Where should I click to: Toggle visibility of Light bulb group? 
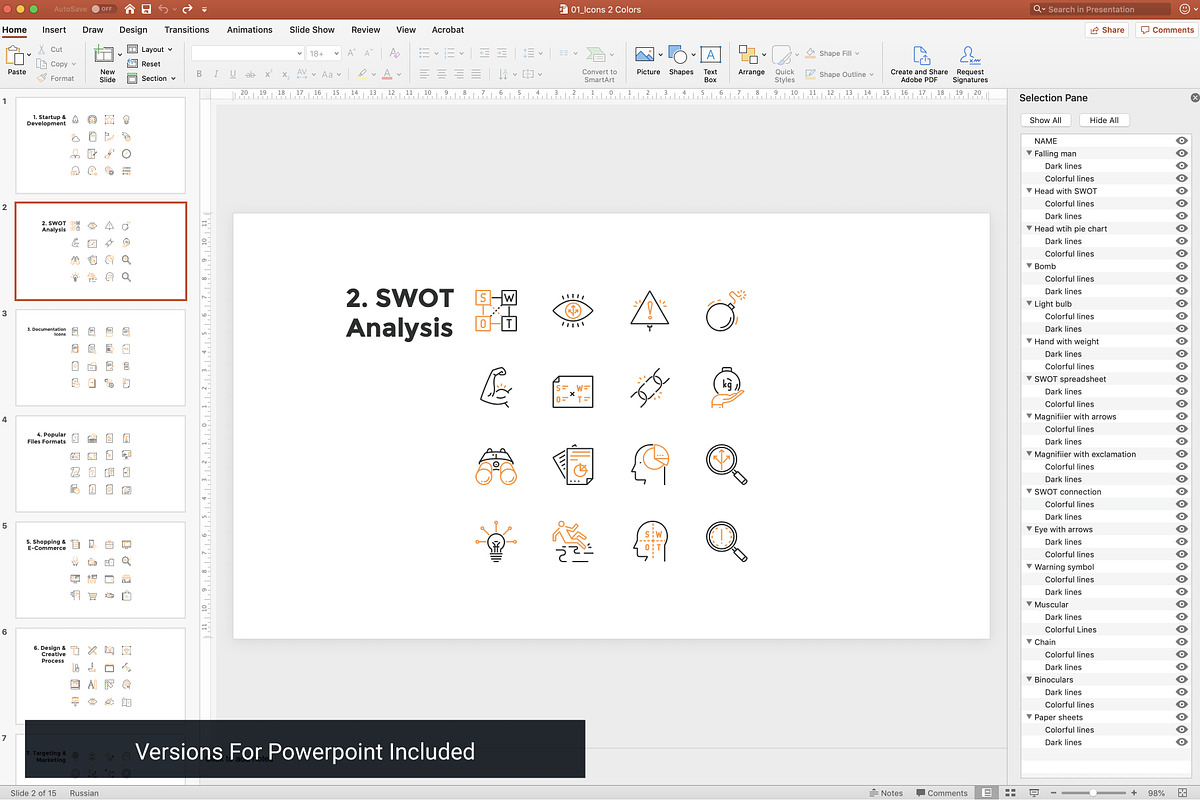click(x=1181, y=304)
